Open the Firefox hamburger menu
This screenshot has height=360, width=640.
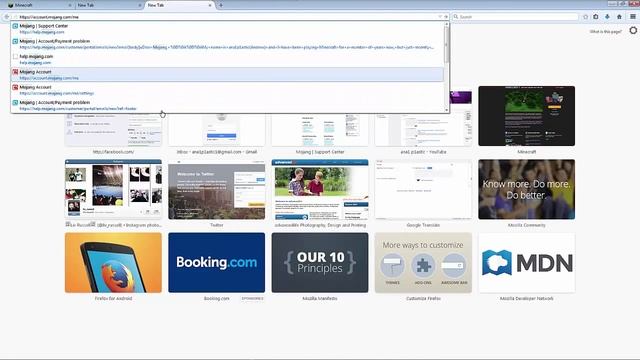(x=633, y=17)
